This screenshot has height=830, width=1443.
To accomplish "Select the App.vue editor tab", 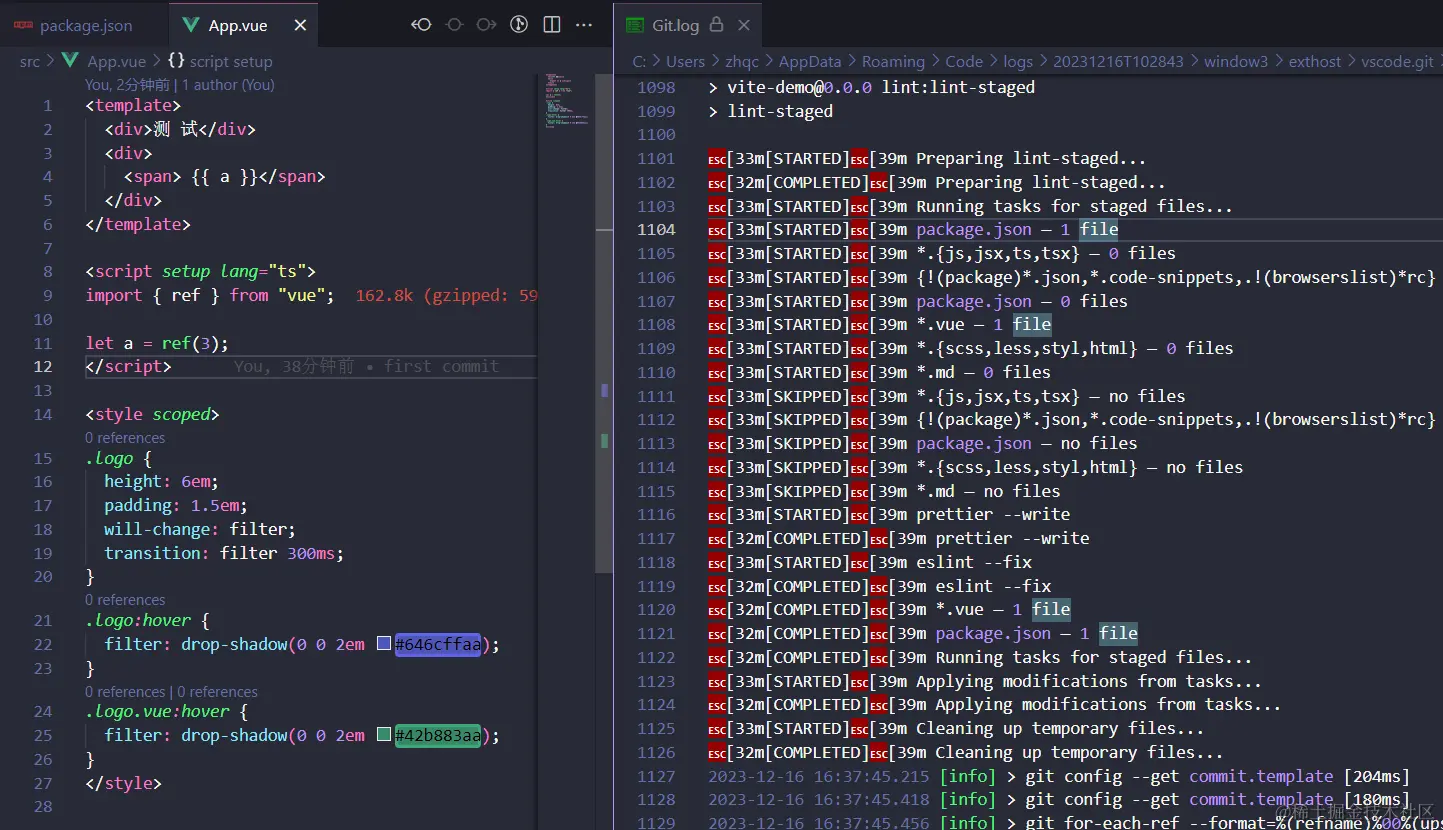I will coord(238,25).
